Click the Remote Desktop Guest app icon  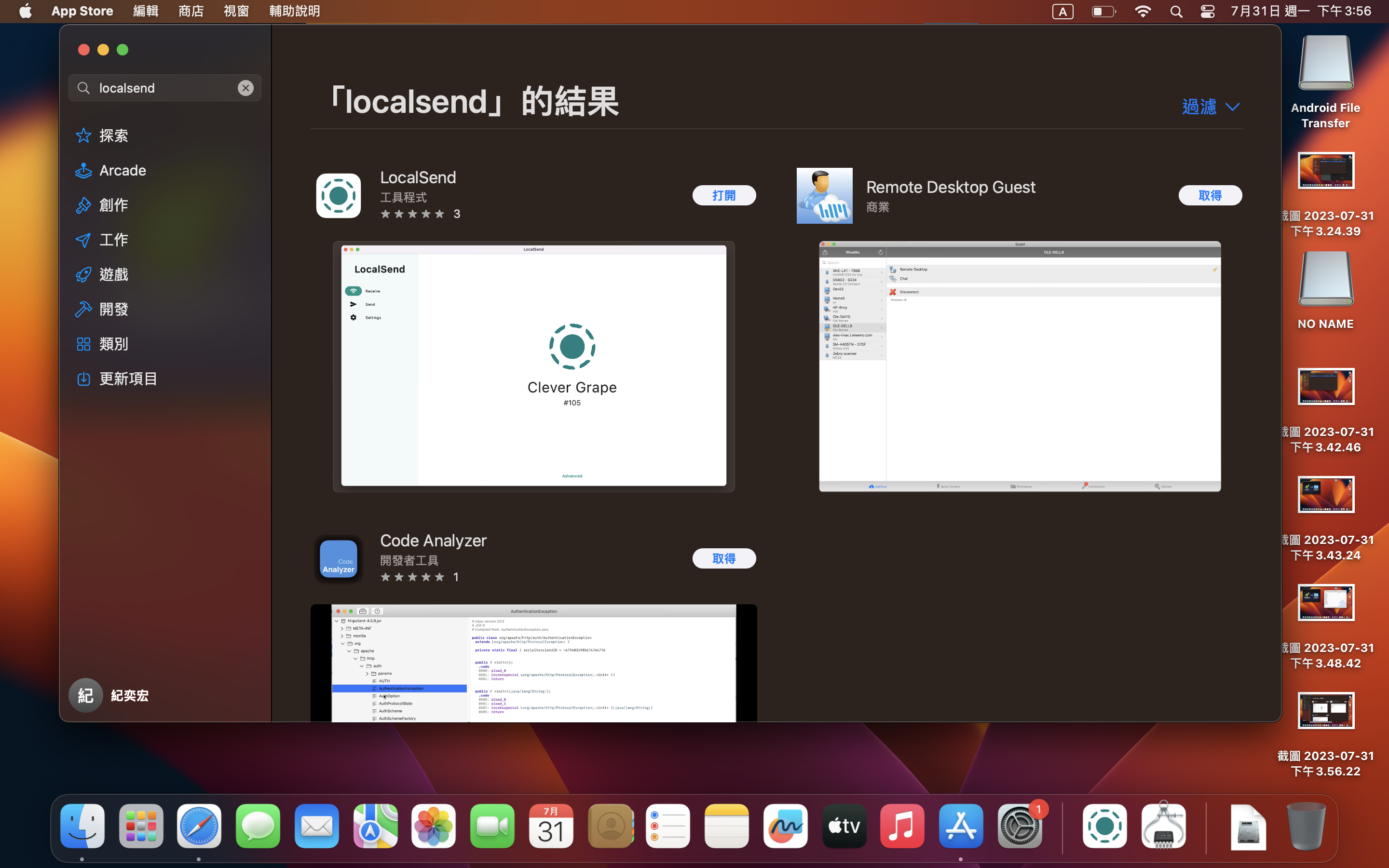pyautogui.click(x=824, y=196)
